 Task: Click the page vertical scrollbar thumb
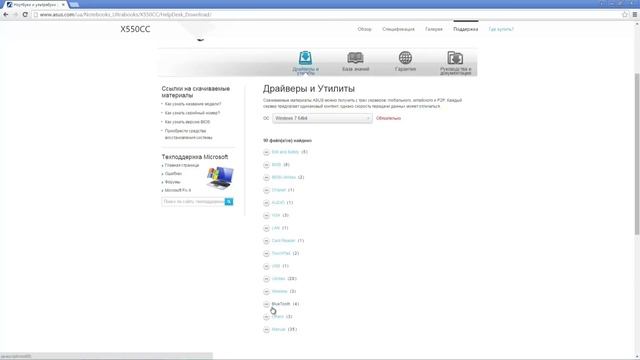[x=637, y=154]
